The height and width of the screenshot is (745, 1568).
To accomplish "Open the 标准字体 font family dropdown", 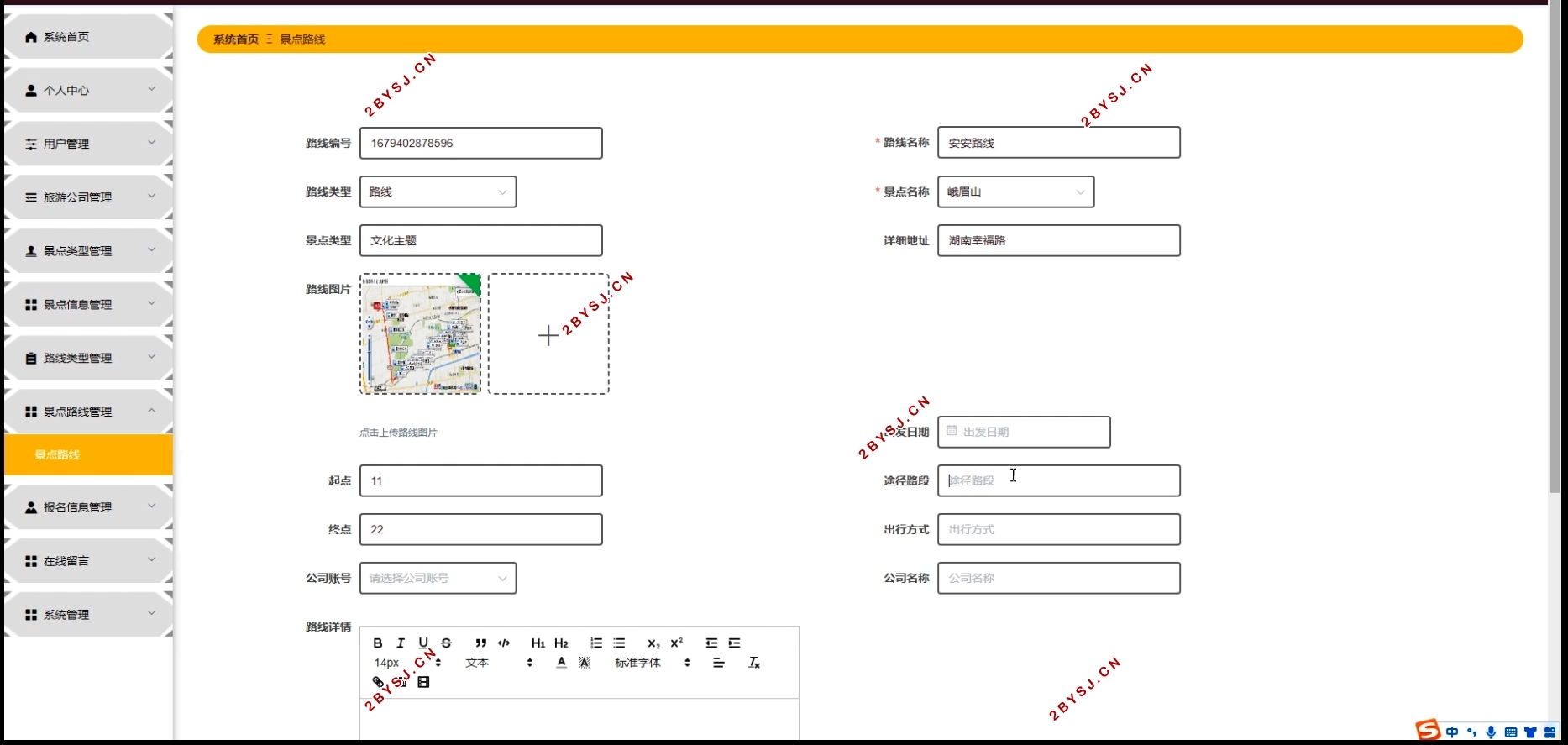I will click(x=653, y=663).
